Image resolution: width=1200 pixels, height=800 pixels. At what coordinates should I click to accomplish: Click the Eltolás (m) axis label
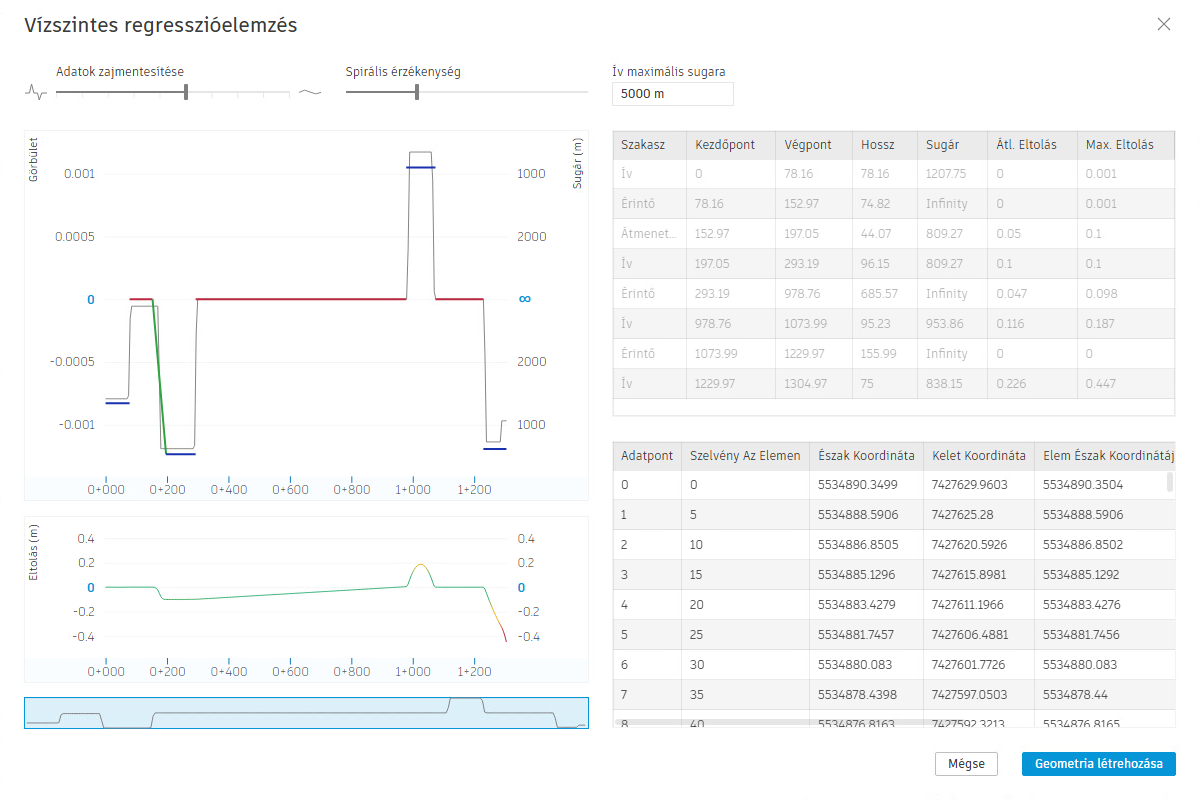coord(33,555)
